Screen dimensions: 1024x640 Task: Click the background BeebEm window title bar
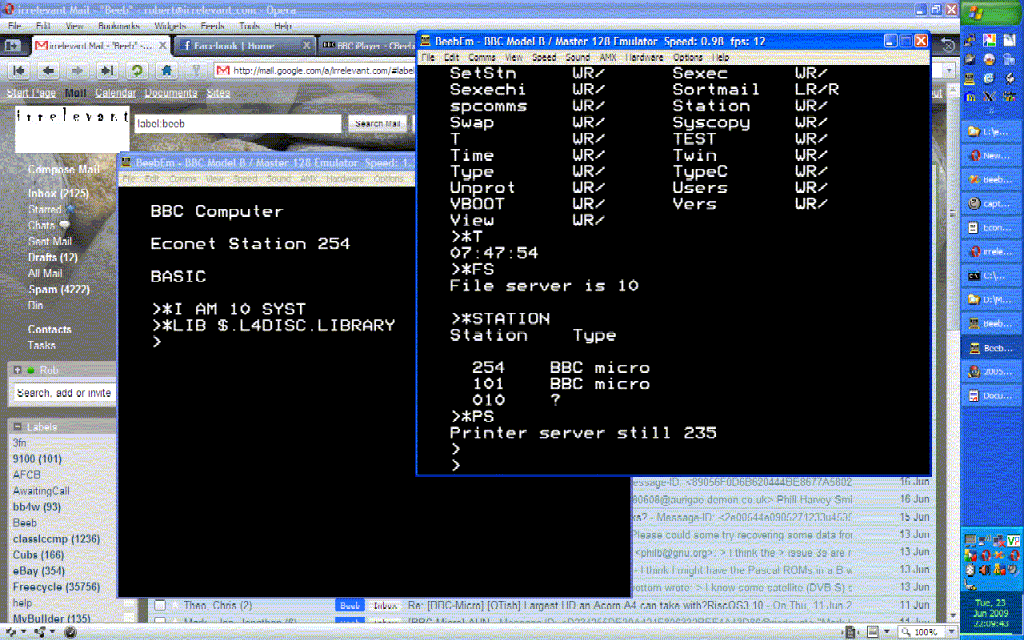(x=266, y=163)
